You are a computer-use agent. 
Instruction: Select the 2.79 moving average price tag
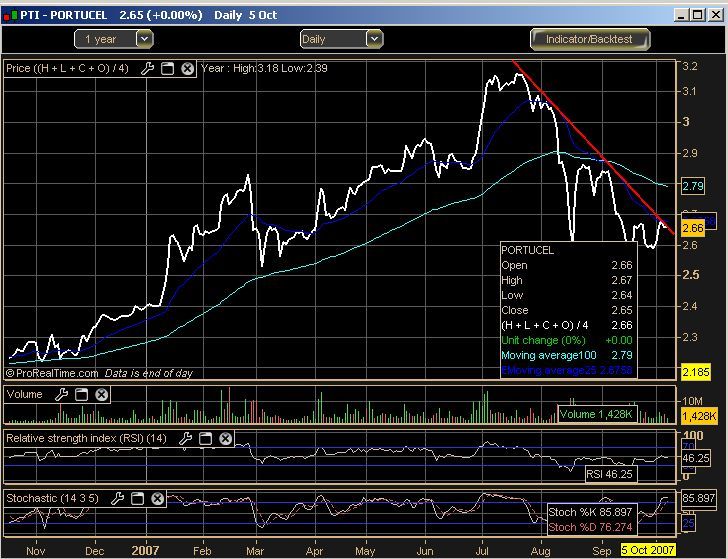(x=693, y=186)
